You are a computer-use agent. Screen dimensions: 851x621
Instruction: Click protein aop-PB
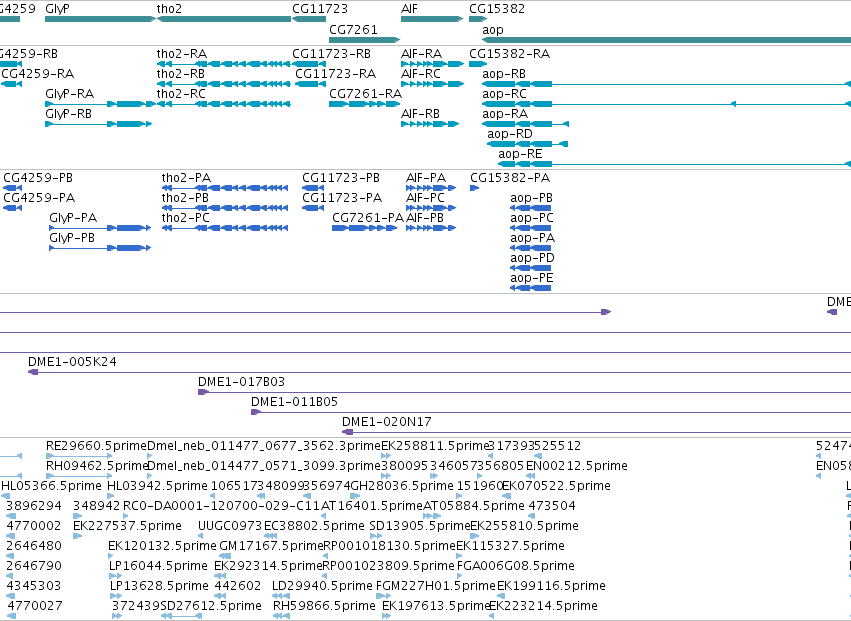[x=531, y=208]
